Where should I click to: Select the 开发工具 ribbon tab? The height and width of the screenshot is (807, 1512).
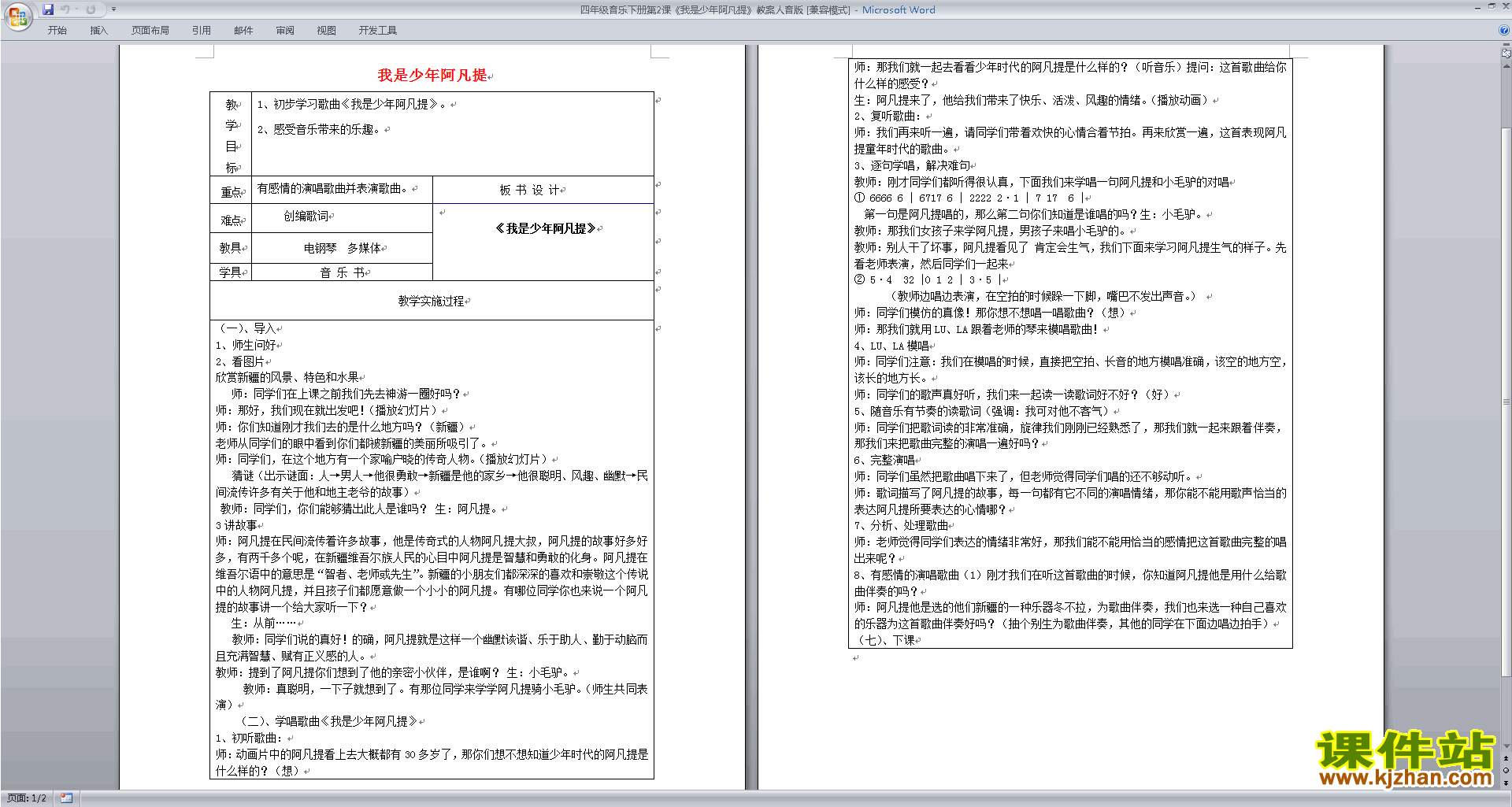(x=377, y=31)
